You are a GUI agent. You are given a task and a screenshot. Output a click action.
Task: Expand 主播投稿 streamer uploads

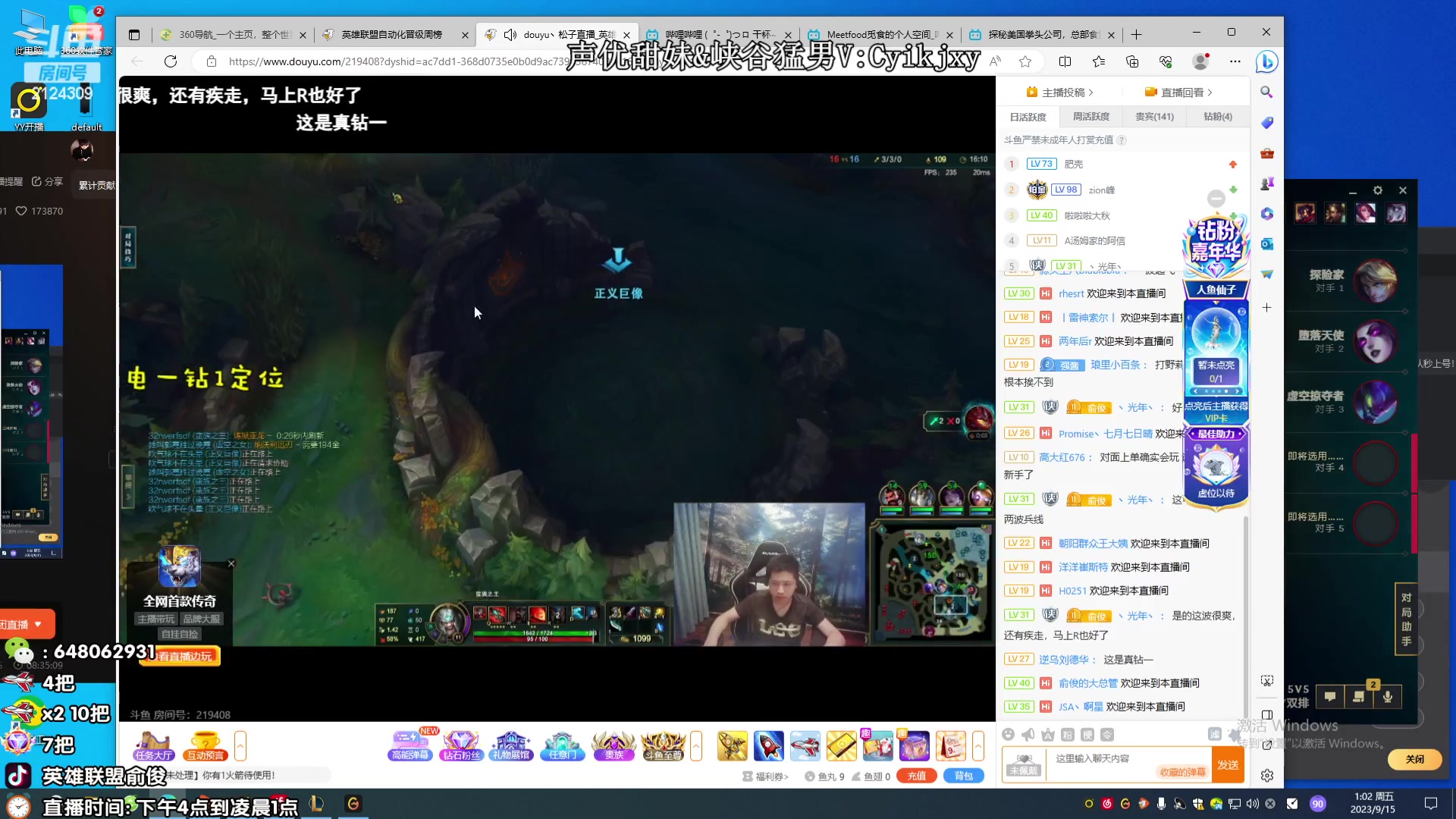point(1059,92)
